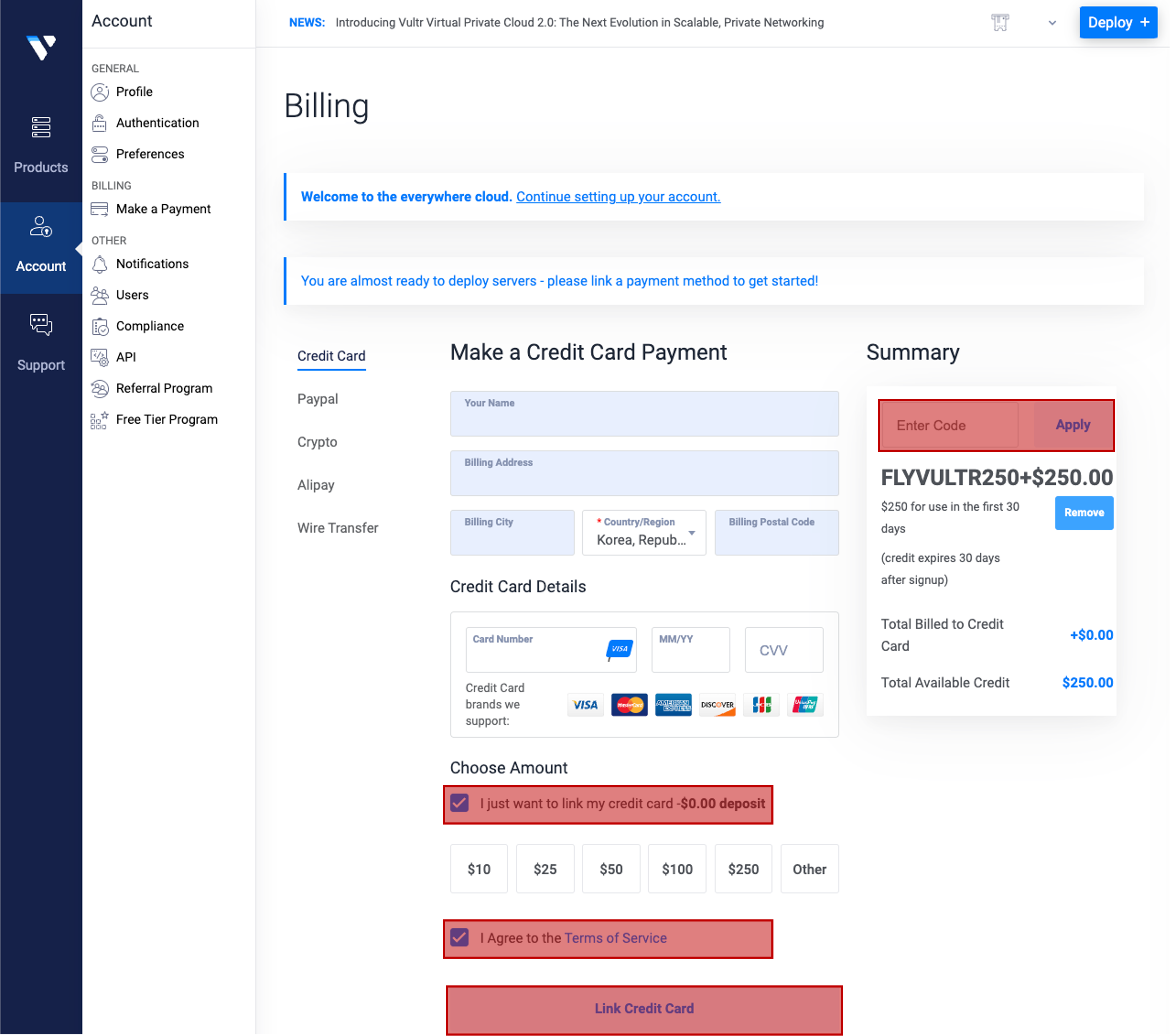Switch to the Paypal payment tab
The height and width of the screenshot is (1036, 1170).
click(318, 399)
